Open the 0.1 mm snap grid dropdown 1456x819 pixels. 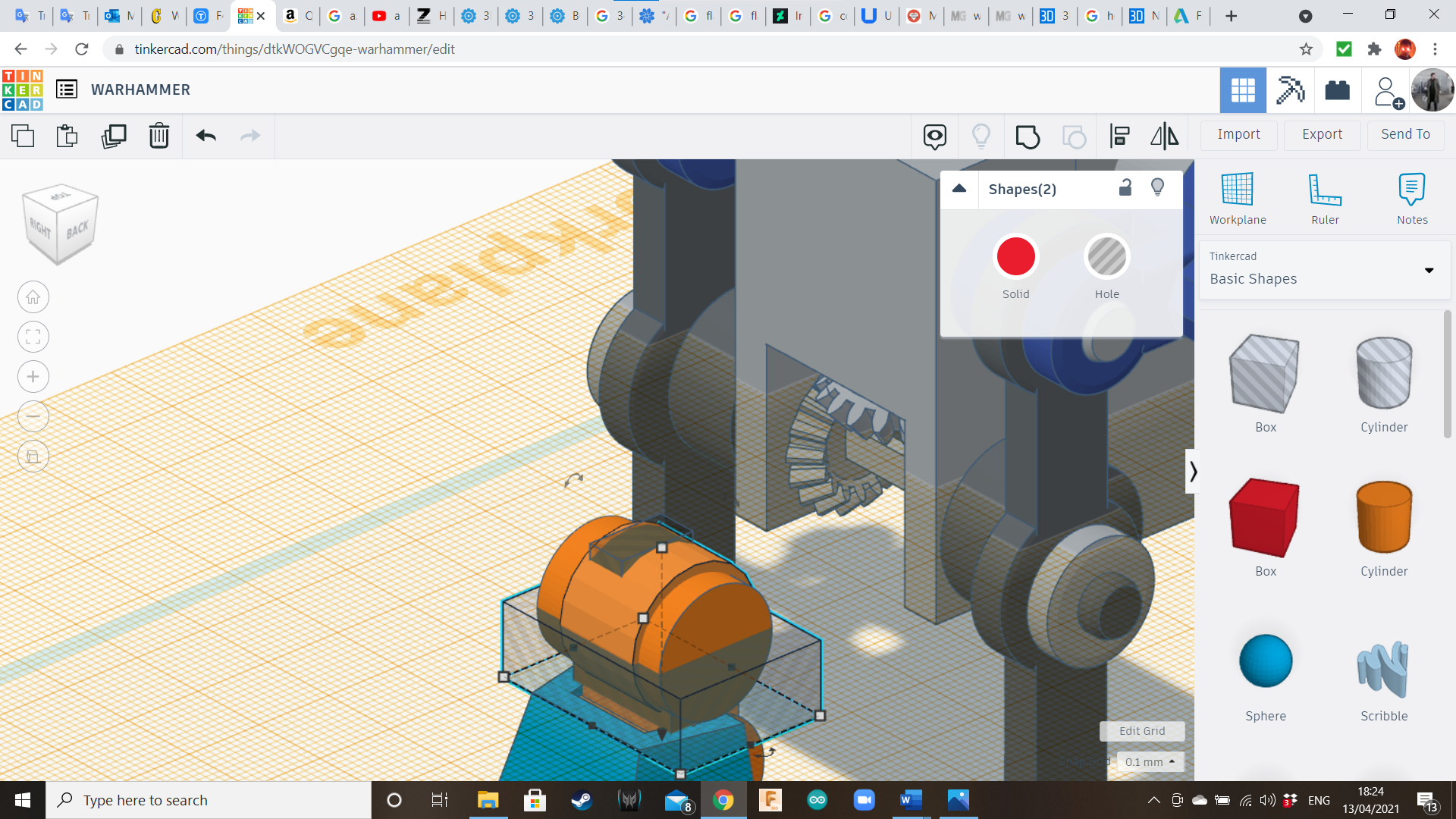(1150, 761)
